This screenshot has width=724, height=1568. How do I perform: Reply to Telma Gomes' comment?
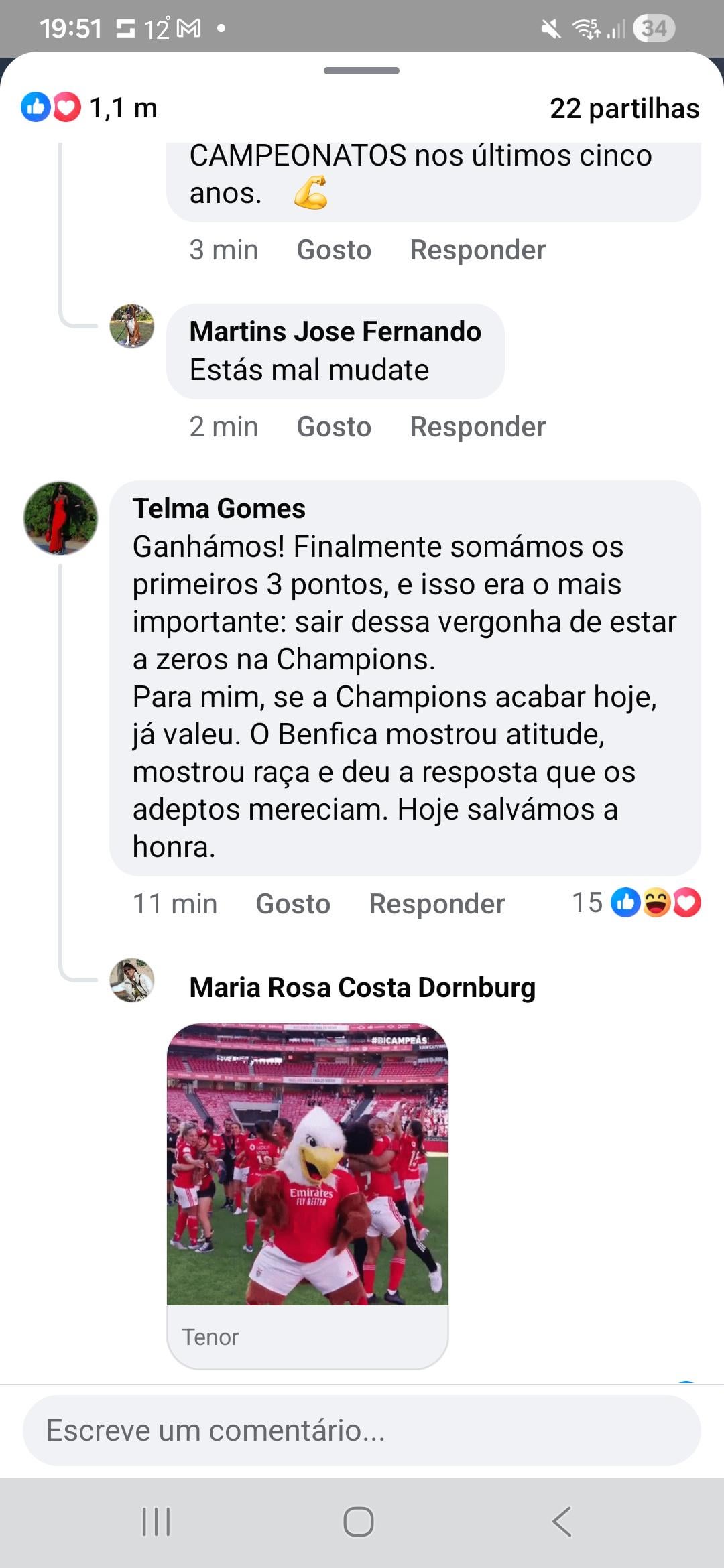(x=436, y=904)
